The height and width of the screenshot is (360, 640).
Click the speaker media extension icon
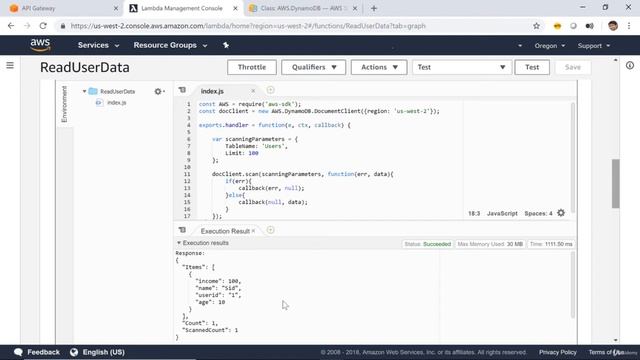point(589,26)
